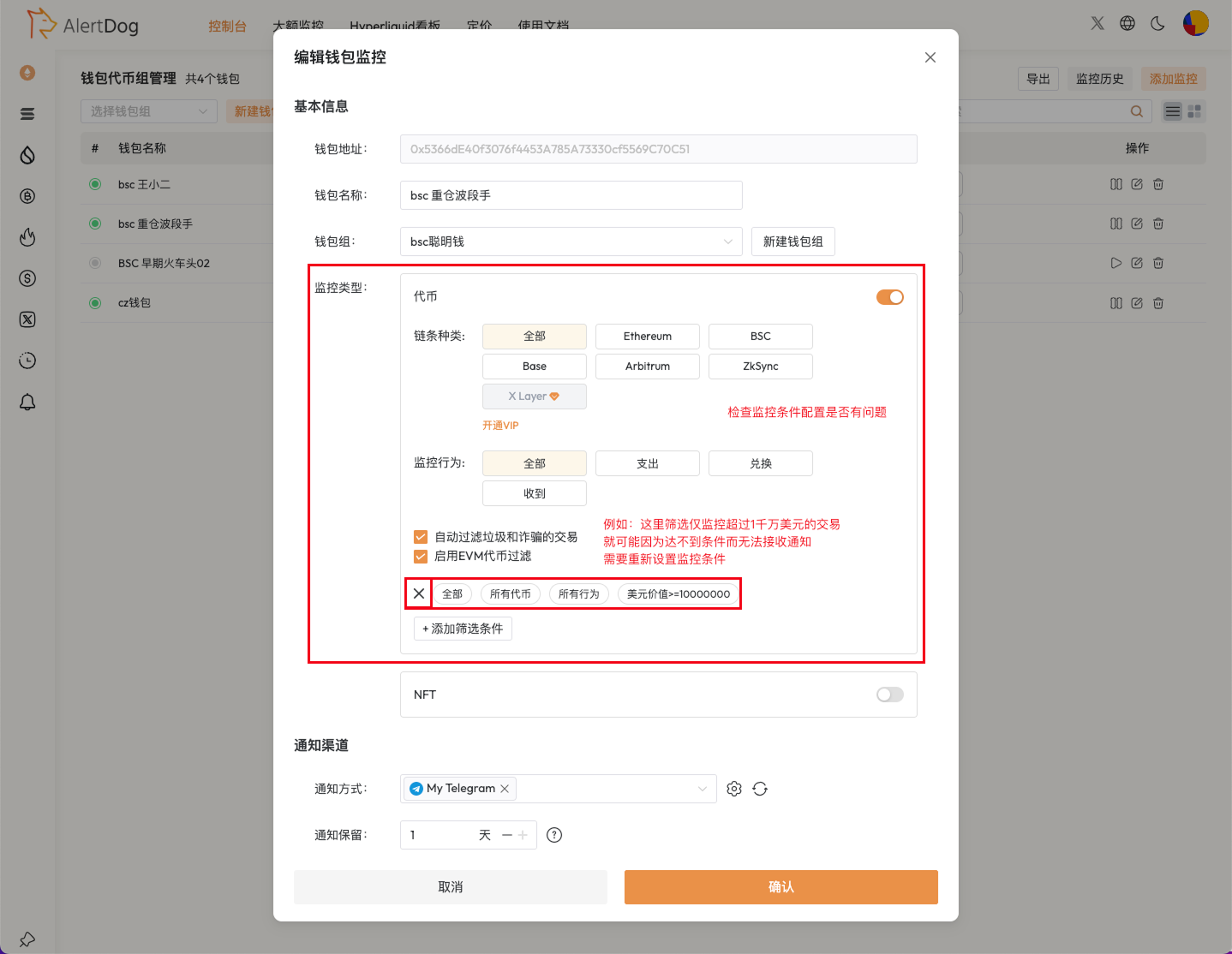Open Telegram notification settings gear icon
Image resolution: width=1232 pixels, height=954 pixels.
pyautogui.click(x=734, y=788)
